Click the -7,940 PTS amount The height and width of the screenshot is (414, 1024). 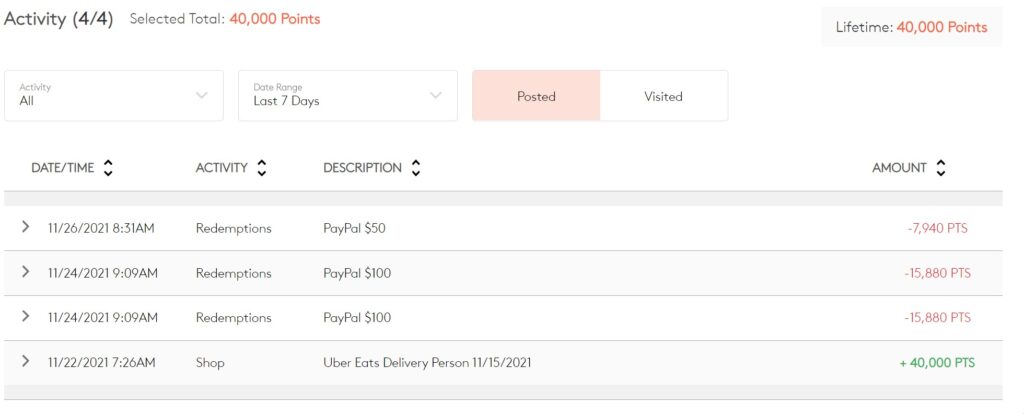(937, 229)
